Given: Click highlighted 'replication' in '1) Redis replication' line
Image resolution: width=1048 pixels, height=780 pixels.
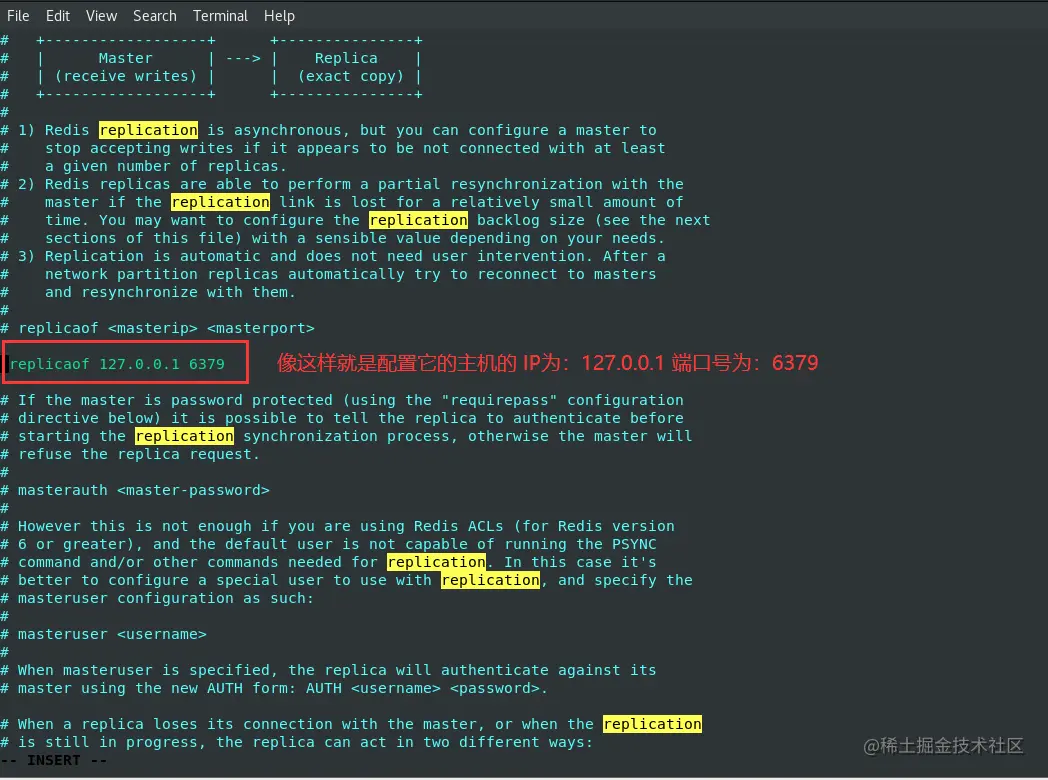Looking at the screenshot, I should [148, 130].
